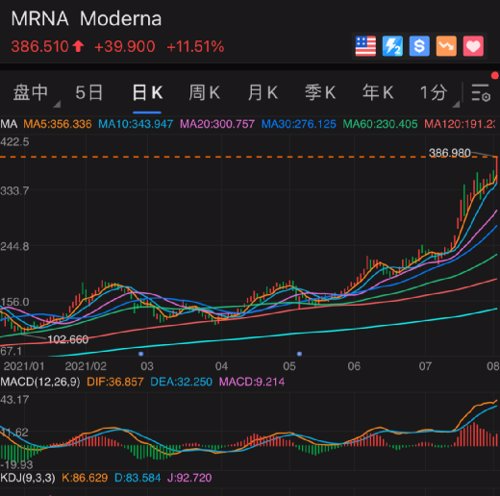The height and width of the screenshot is (496, 500).
Task: Tap the DIF:36.857 value
Action: pyautogui.click(x=115, y=382)
